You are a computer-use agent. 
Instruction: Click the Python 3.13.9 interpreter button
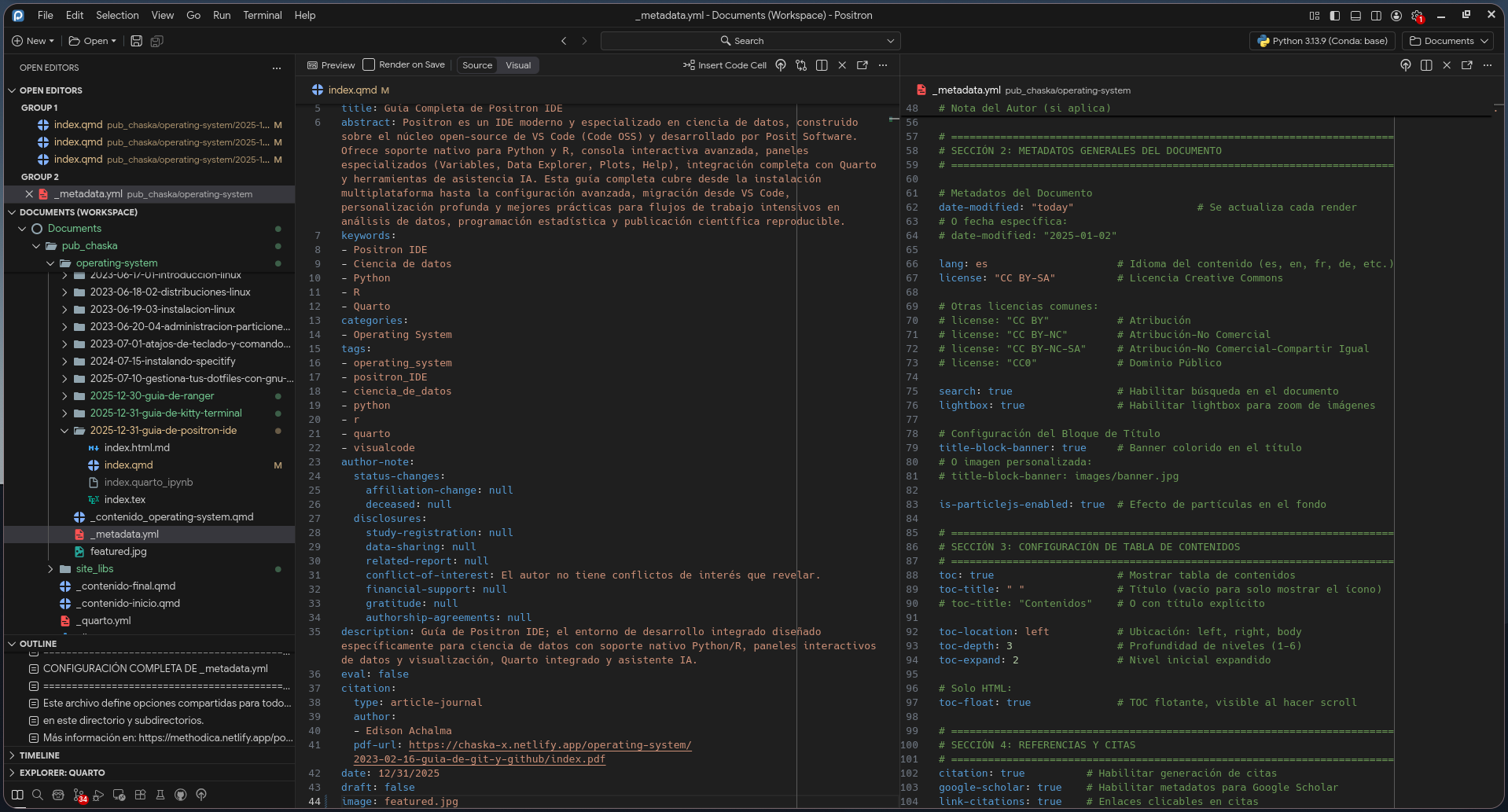[1322, 41]
